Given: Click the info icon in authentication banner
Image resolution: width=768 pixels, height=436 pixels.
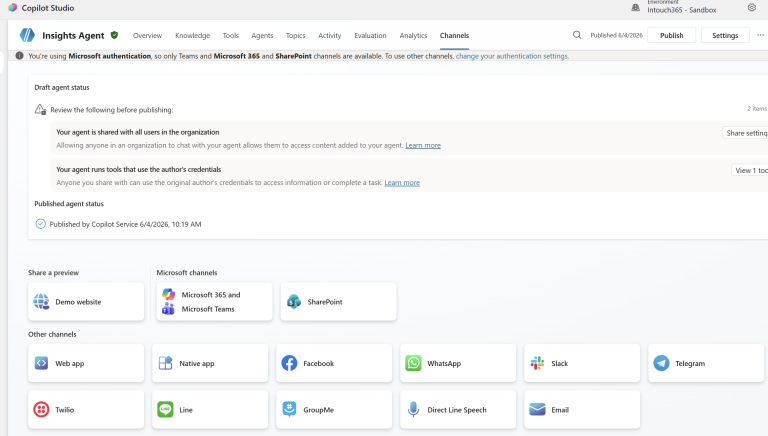Looking at the screenshot, I should click(x=19, y=56).
